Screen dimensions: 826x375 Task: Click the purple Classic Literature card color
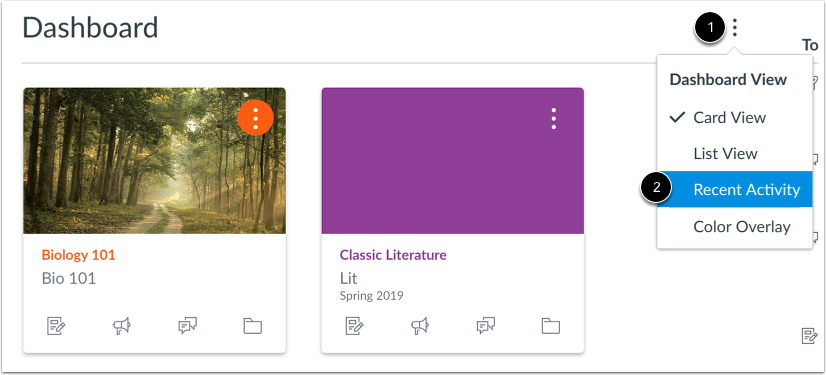coord(453,161)
